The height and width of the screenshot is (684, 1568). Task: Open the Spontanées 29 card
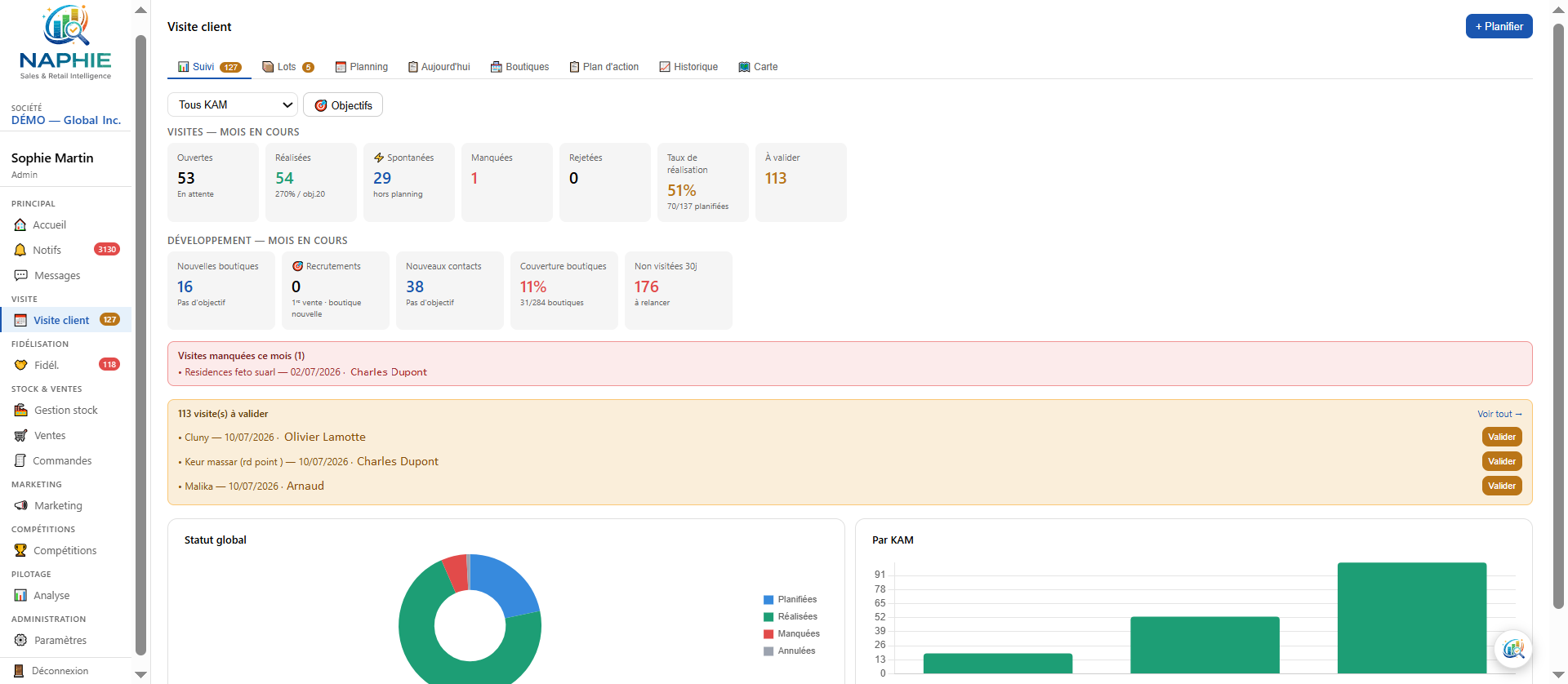409,182
